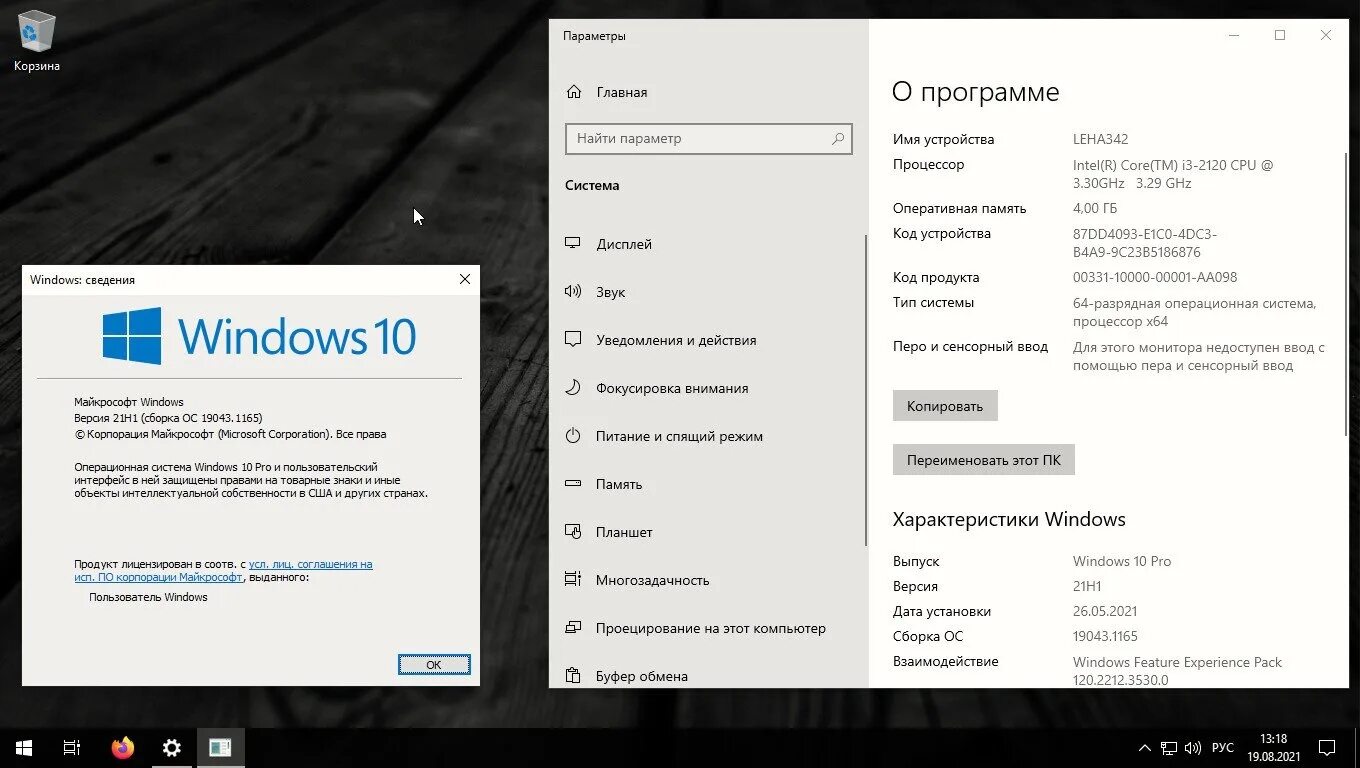Image resolution: width=1360 pixels, height=768 pixels.
Task: Click Переименовать этот ПК button
Action: tap(984, 460)
